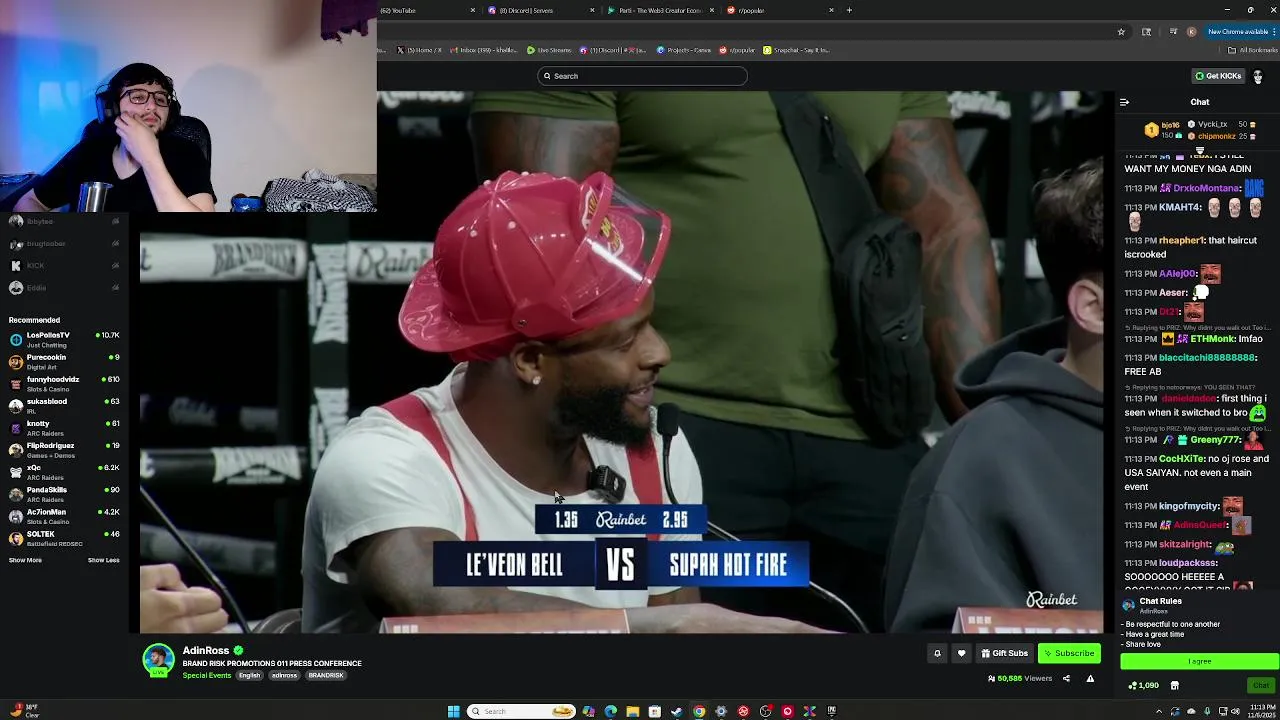Open the Chrome profile avatar
The image size is (1280, 720).
tap(1191, 32)
